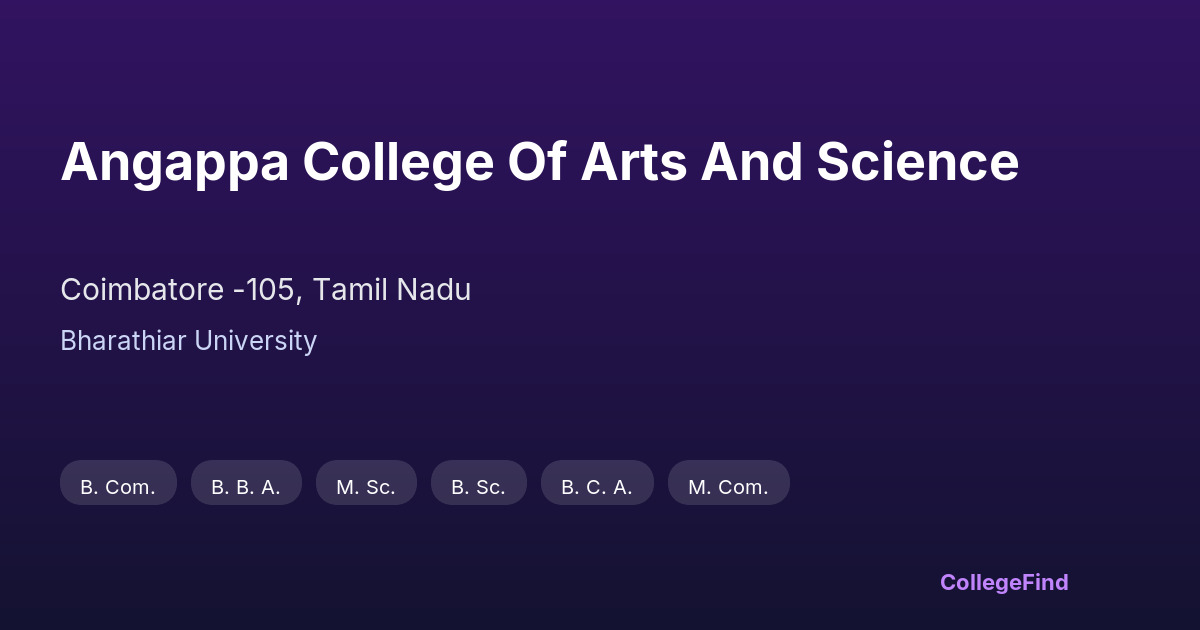Click the word "And" in the heading
The height and width of the screenshot is (630, 1200).
(x=751, y=163)
